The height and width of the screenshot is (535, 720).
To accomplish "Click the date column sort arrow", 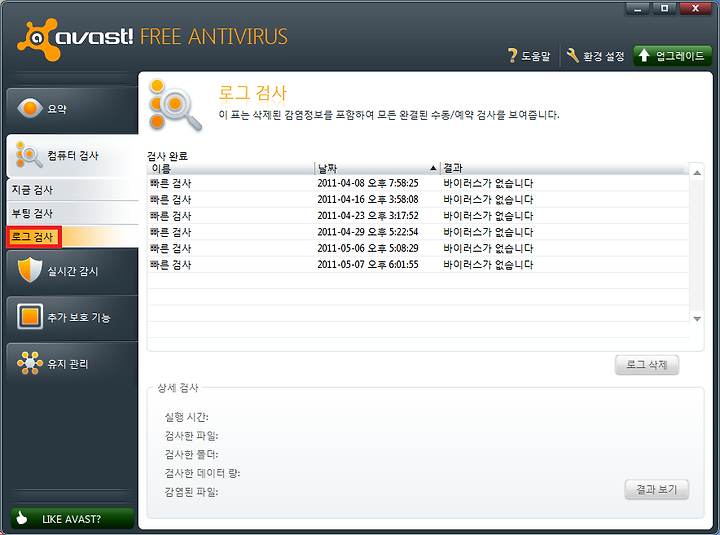I will click(x=433, y=168).
